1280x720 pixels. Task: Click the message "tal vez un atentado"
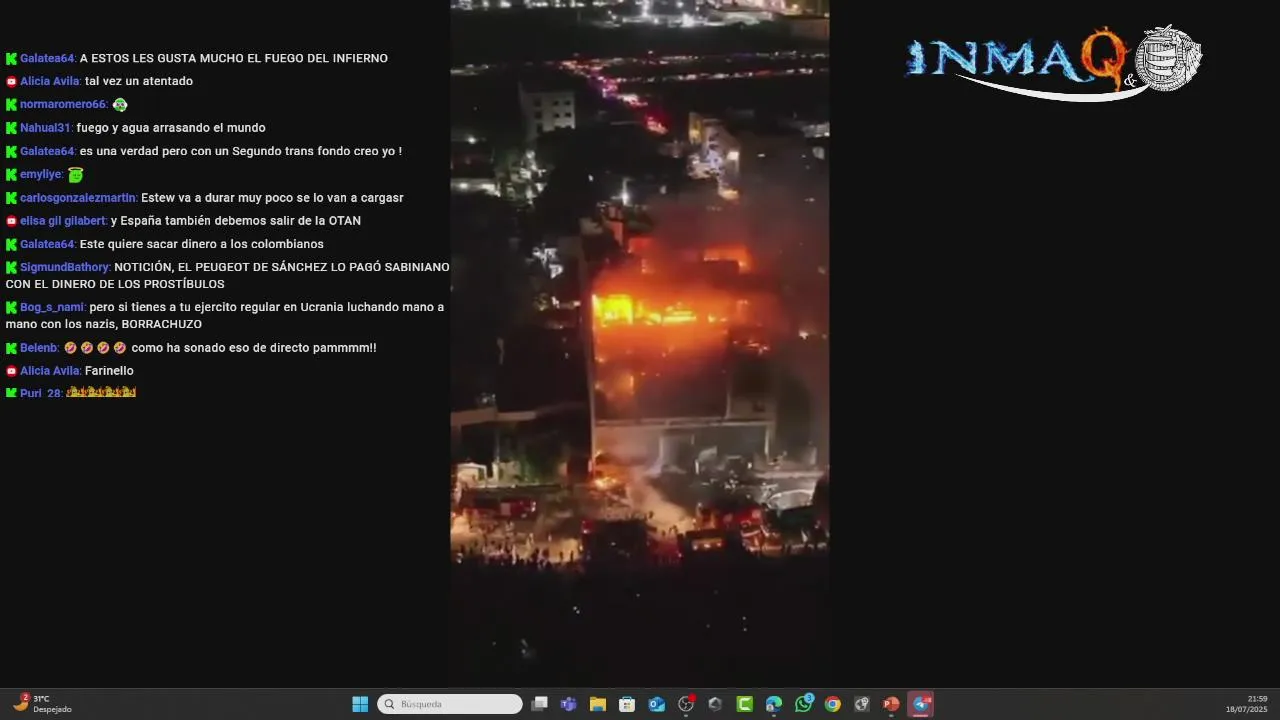pyautogui.click(x=139, y=81)
